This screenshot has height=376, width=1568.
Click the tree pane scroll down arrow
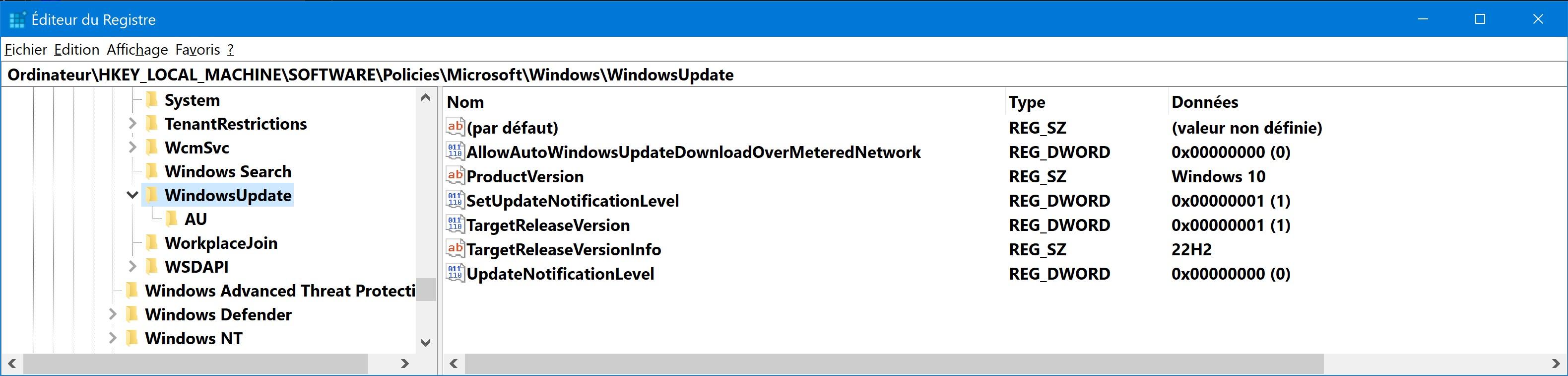(x=426, y=343)
